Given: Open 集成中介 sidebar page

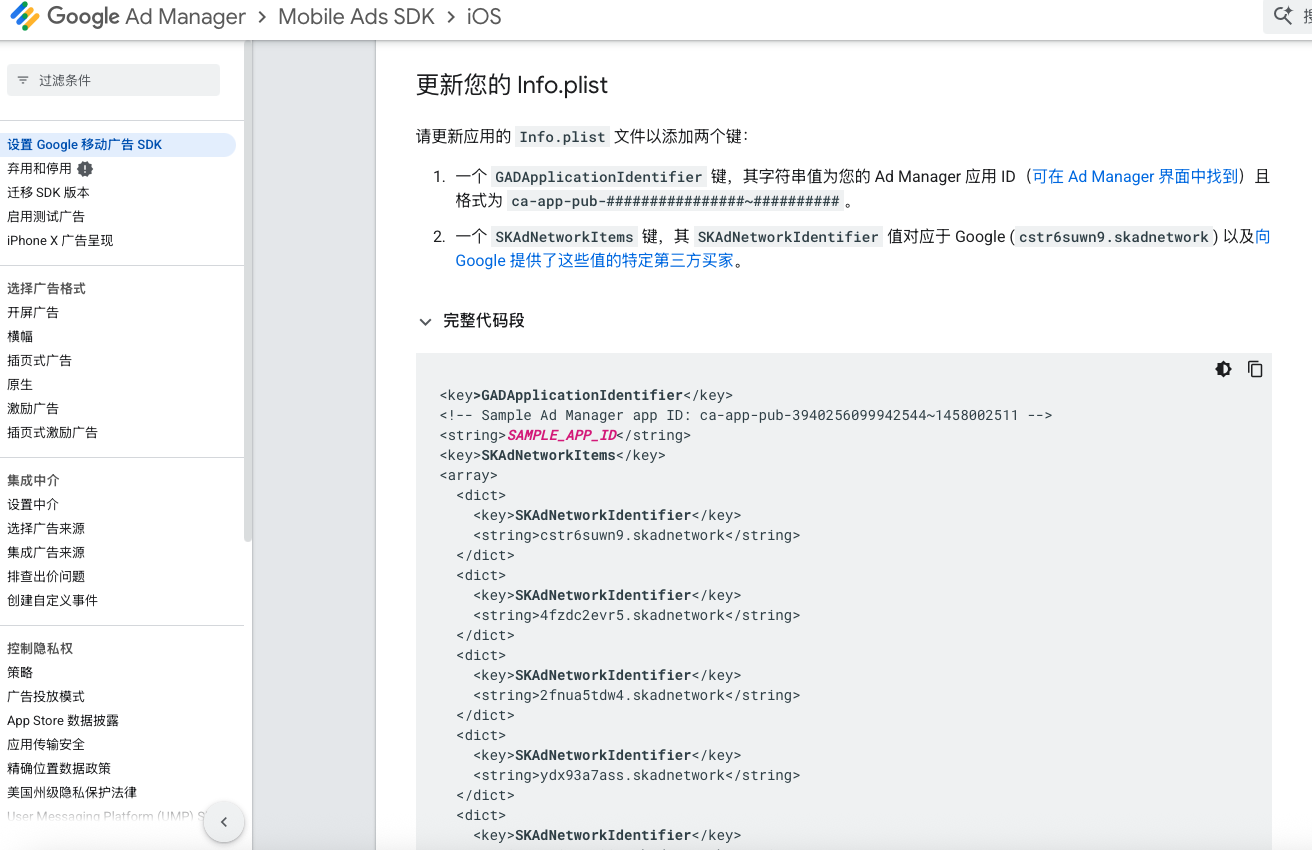Looking at the screenshot, I should tap(33, 481).
